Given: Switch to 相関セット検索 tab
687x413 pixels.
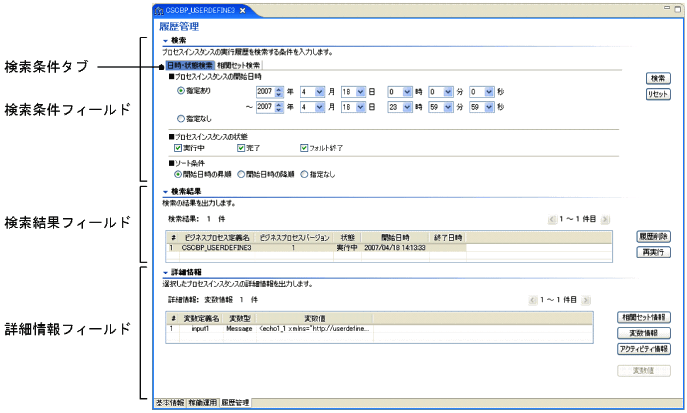Looking at the screenshot, I should tap(238, 66).
